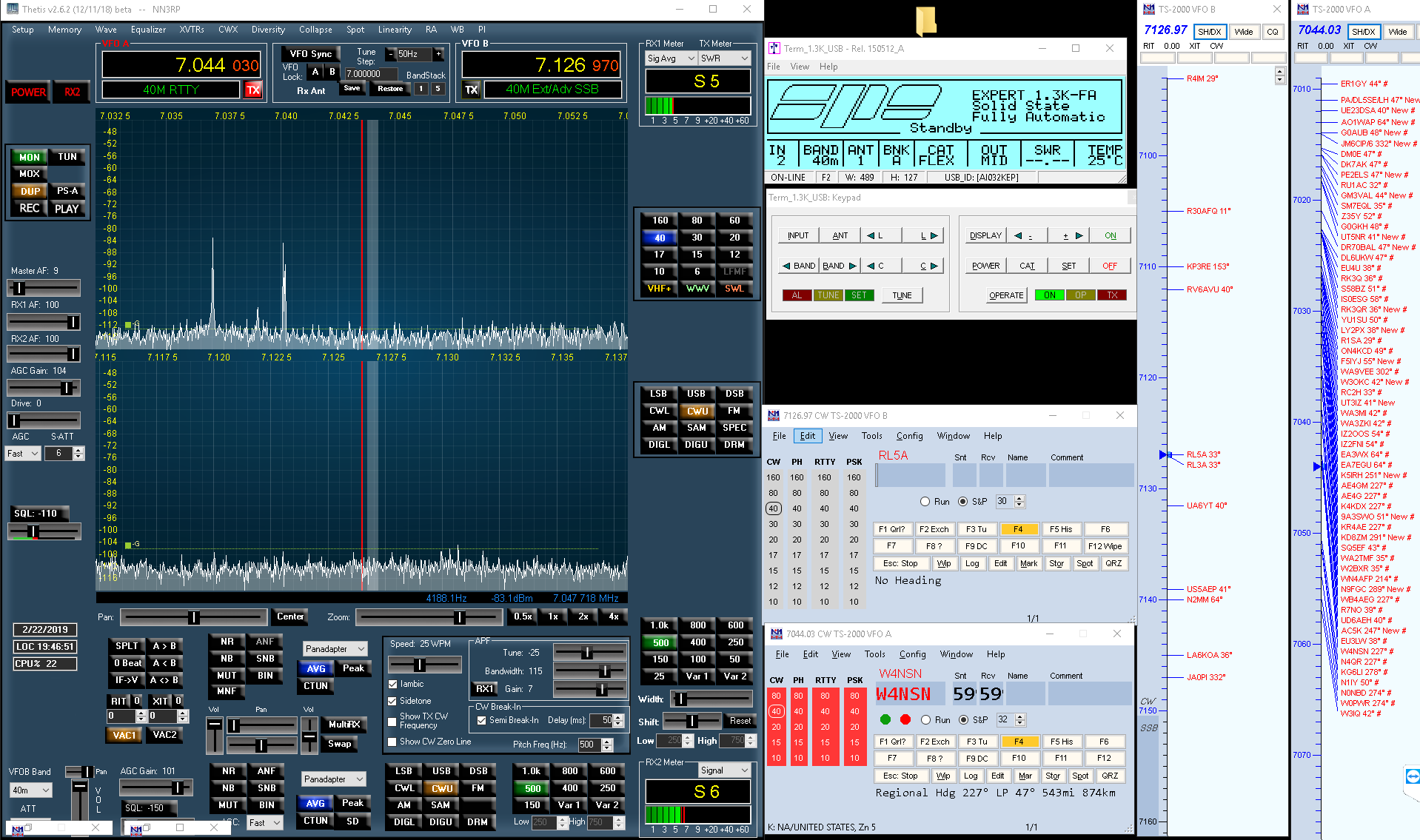Open the VFOB Band 40m dropdown
Screen dimensions: 1420x840
coord(30,790)
